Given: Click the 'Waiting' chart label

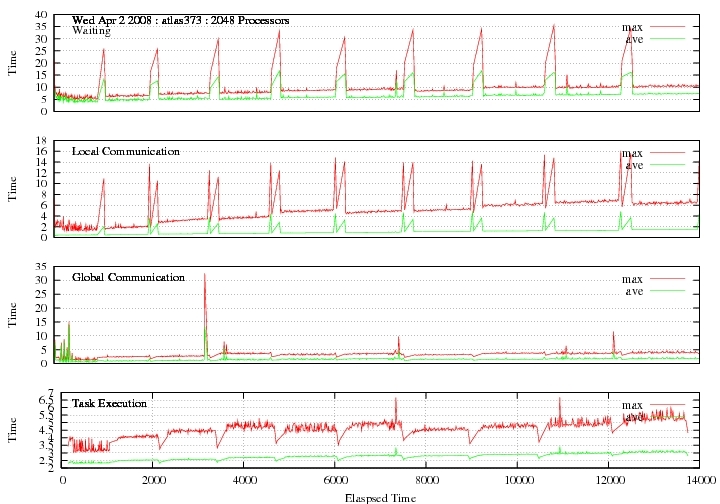Looking at the screenshot, I should (91, 31).
